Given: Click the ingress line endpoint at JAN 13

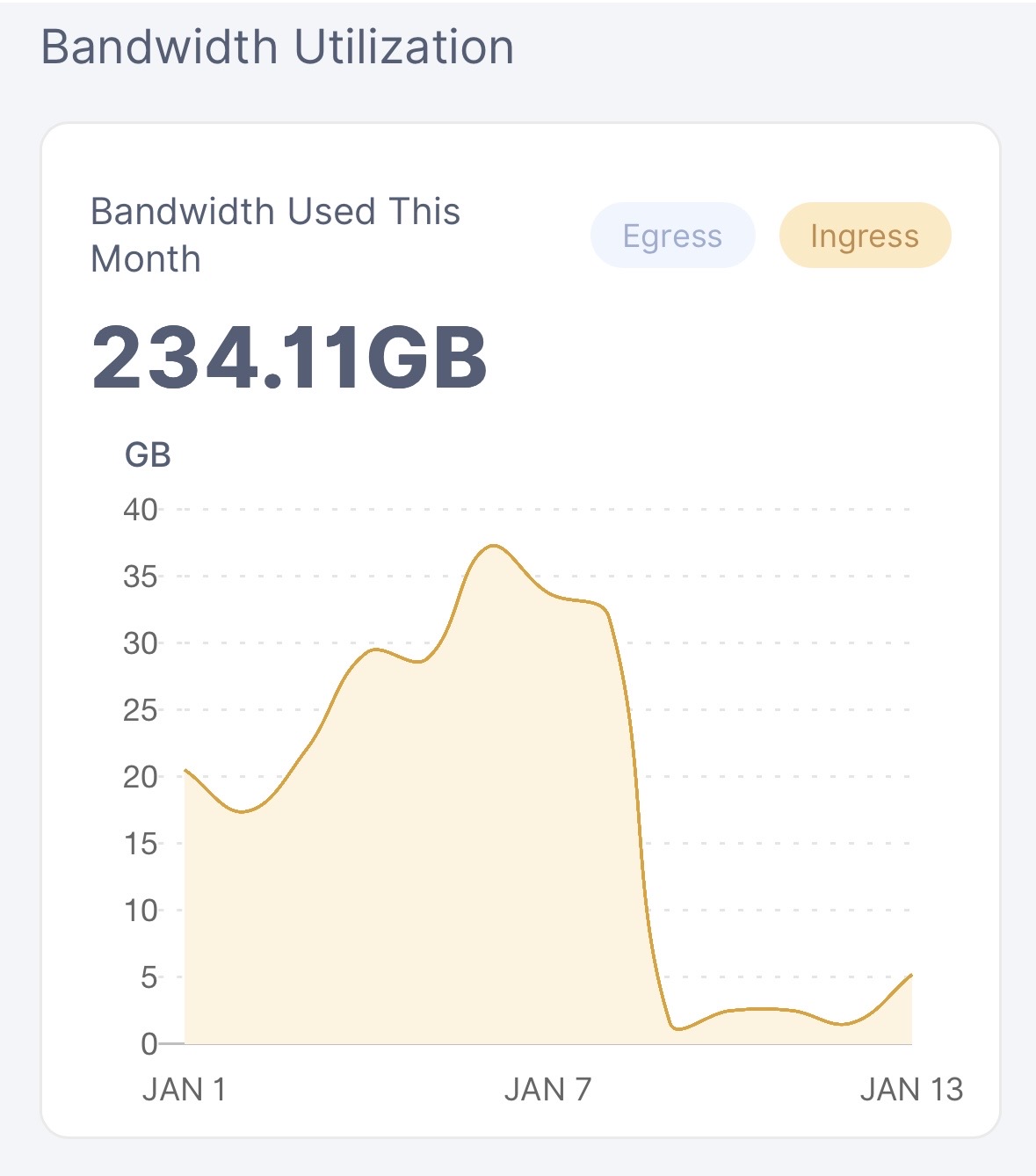Looking at the screenshot, I should [911, 975].
